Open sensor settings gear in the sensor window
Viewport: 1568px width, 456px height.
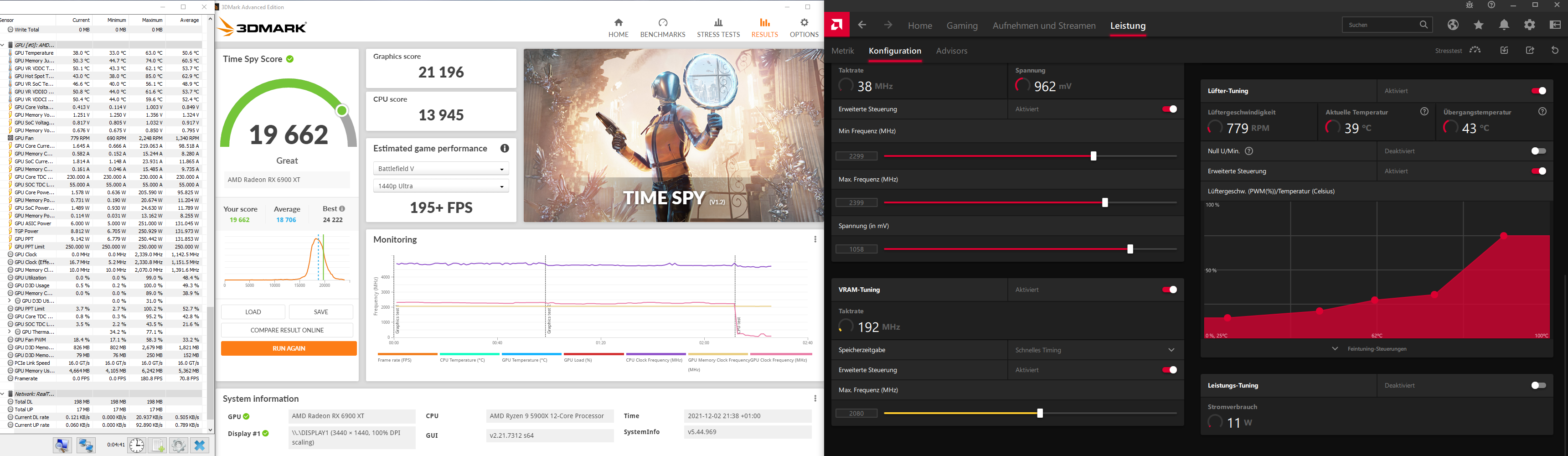tap(178, 446)
